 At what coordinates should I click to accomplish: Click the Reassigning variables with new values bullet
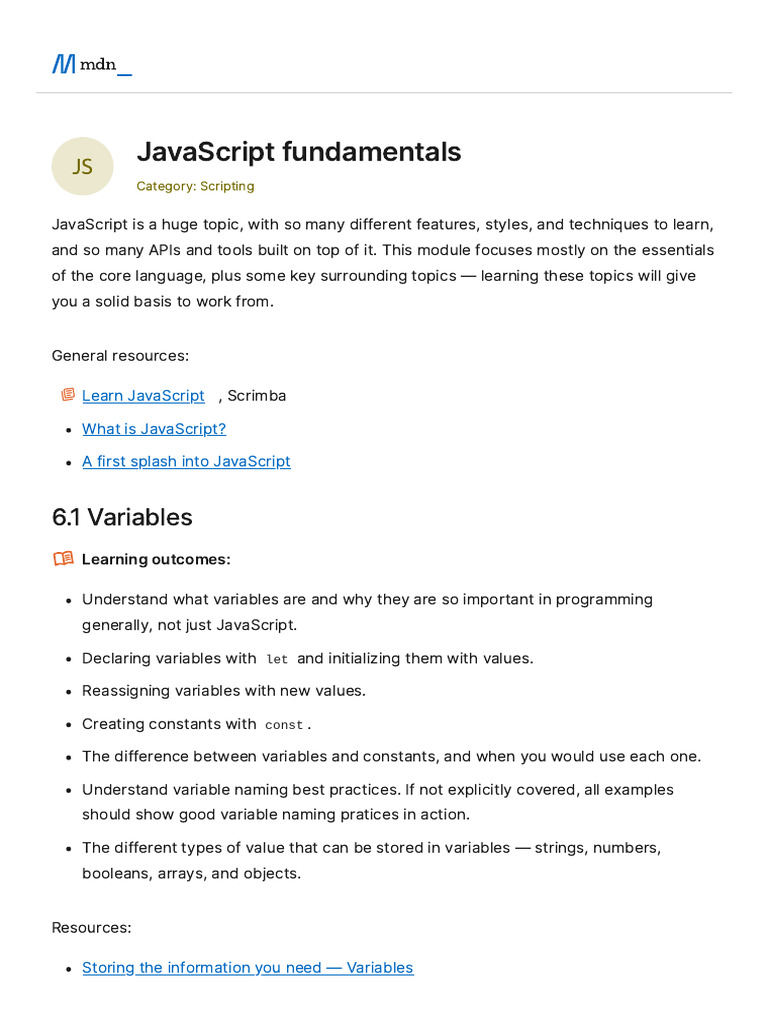(x=224, y=690)
